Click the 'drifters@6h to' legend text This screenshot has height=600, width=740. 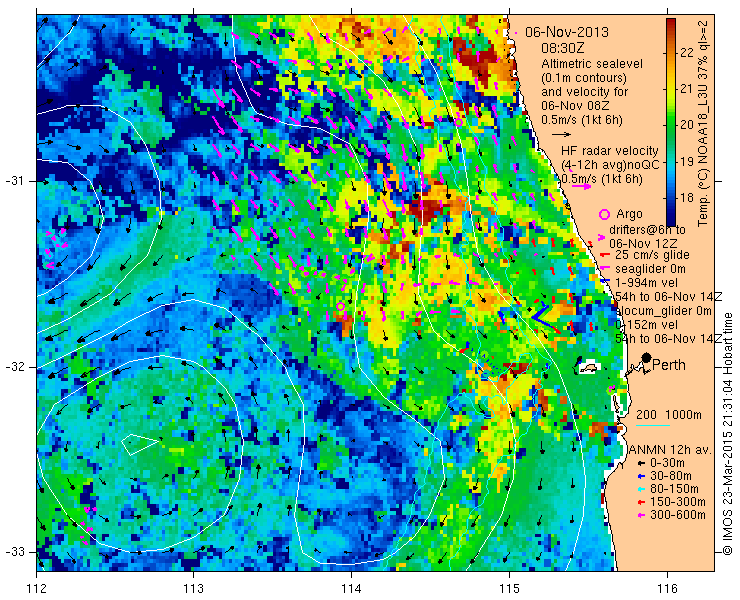tap(648, 229)
